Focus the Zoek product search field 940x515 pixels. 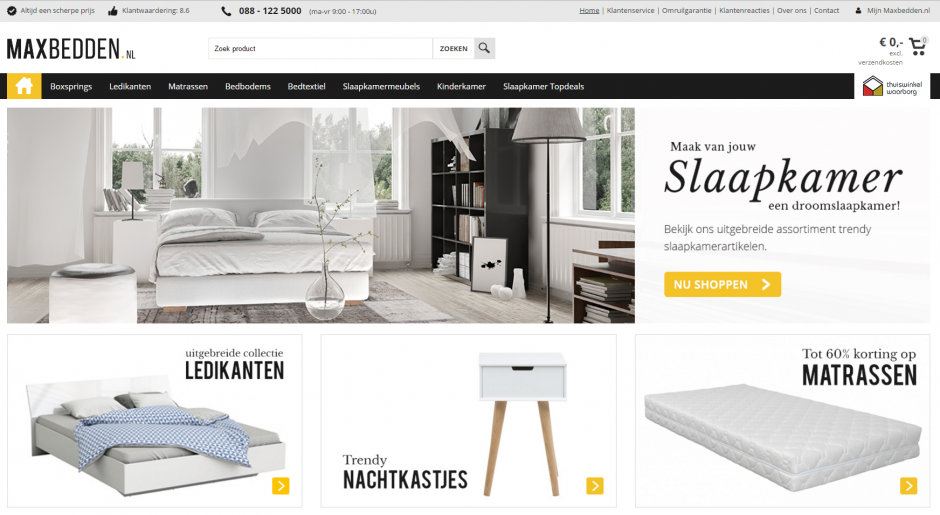(321, 49)
